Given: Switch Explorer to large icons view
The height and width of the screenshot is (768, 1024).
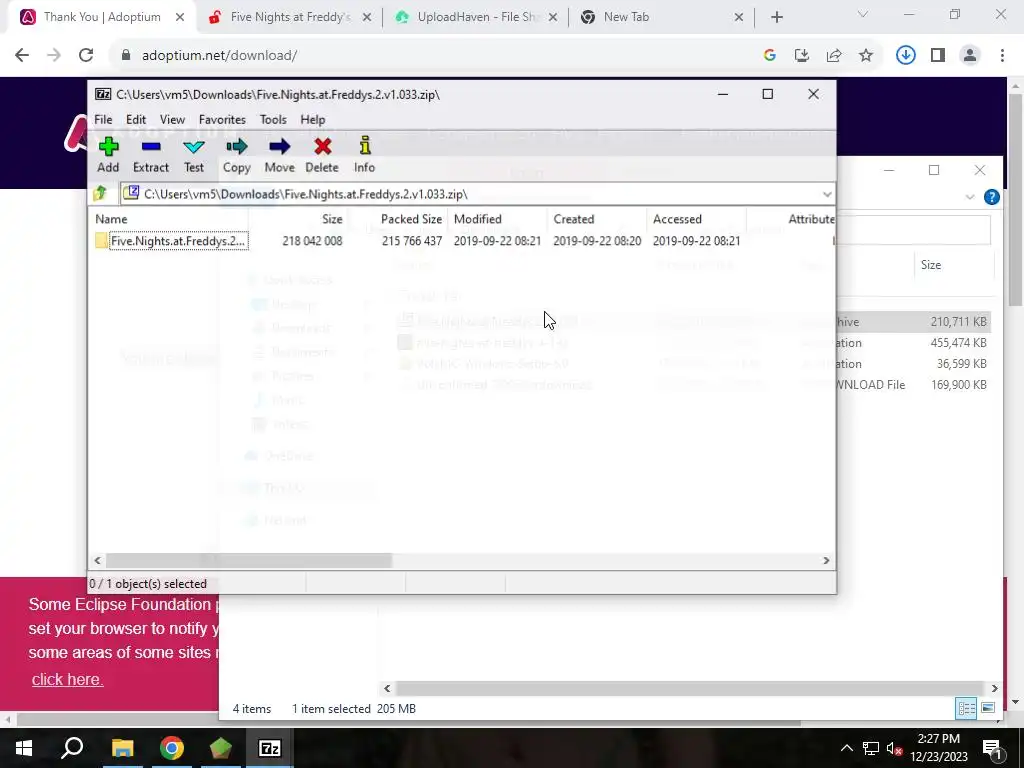Looking at the screenshot, I should point(988,708).
